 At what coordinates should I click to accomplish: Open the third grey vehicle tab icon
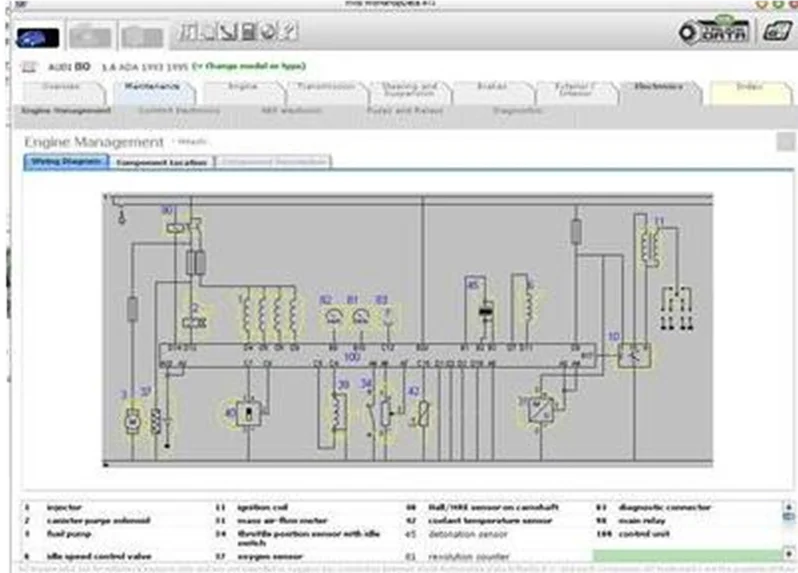pos(142,37)
